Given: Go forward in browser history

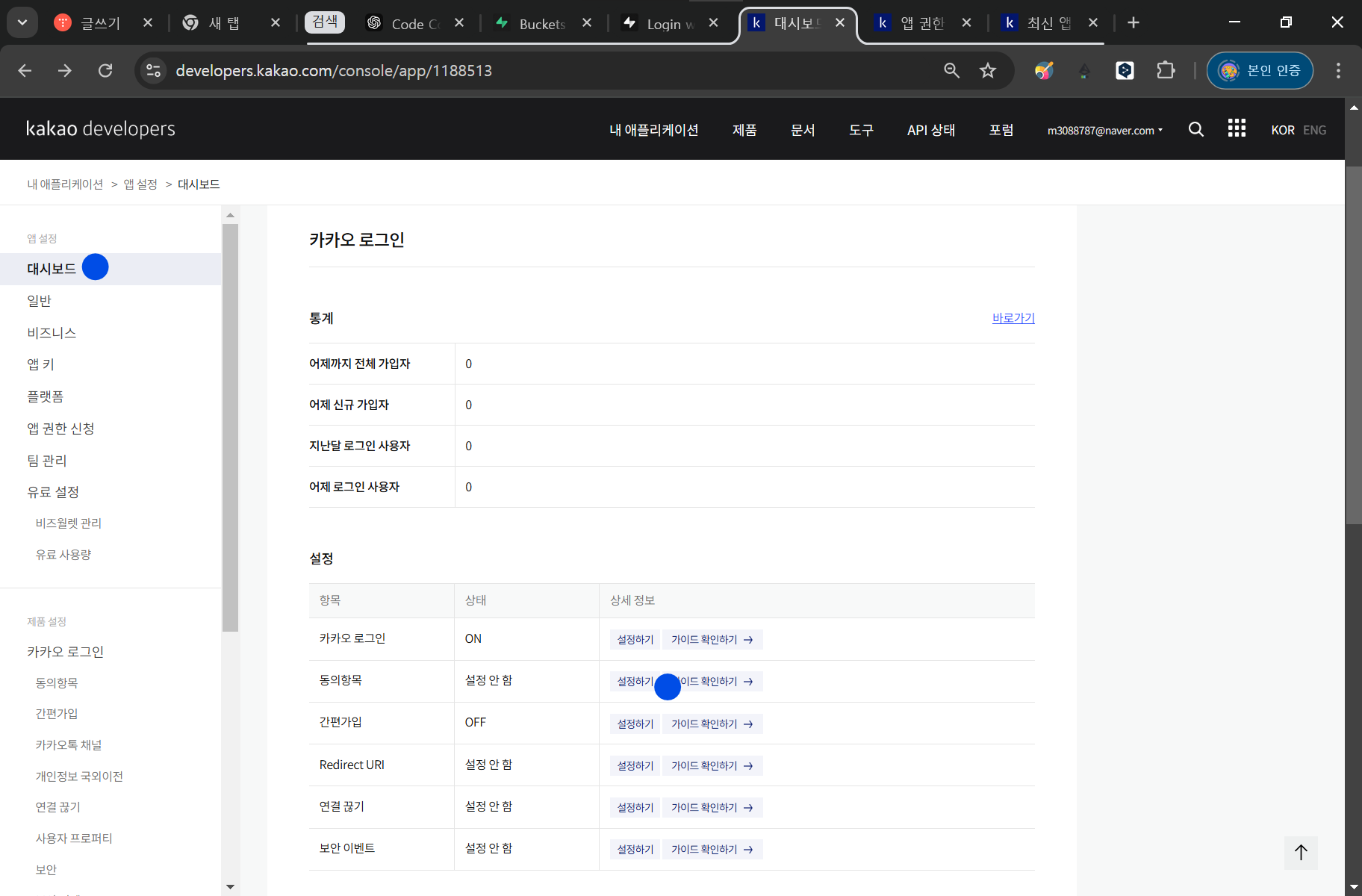Looking at the screenshot, I should 65,70.
